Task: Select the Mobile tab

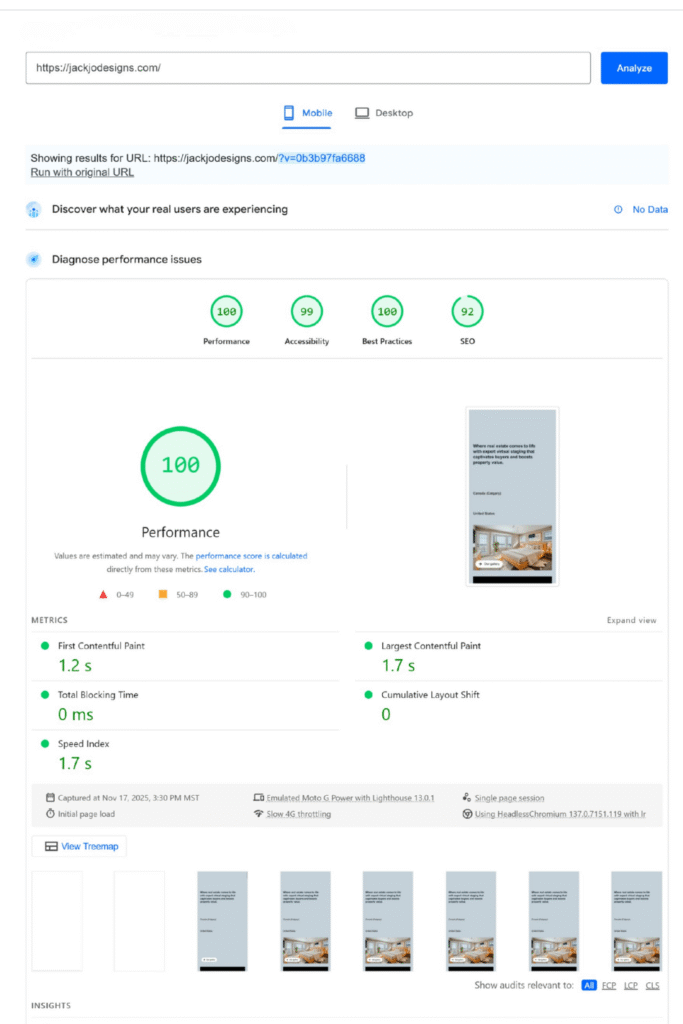Action: click(x=307, y=113)
